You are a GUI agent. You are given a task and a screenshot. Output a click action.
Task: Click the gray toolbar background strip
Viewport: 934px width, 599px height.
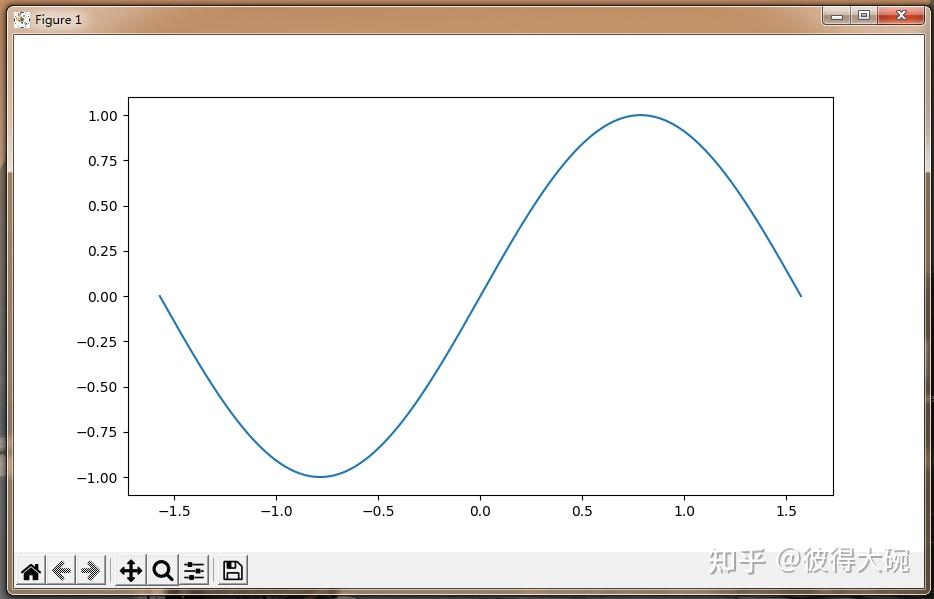tap(450, 570)
